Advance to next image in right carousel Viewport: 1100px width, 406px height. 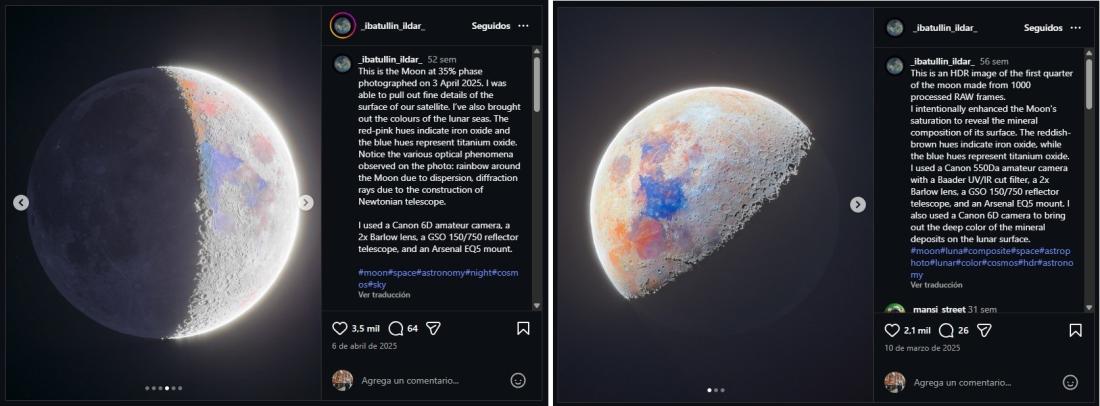(857, 204)
